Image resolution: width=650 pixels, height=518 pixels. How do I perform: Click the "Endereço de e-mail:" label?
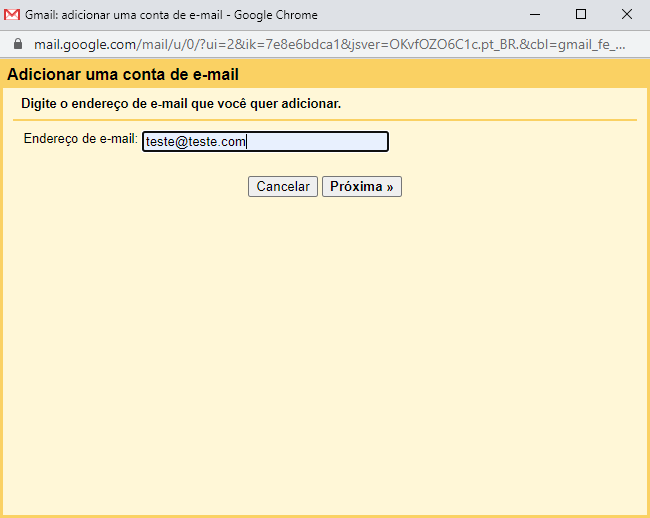tap(80, 139)
